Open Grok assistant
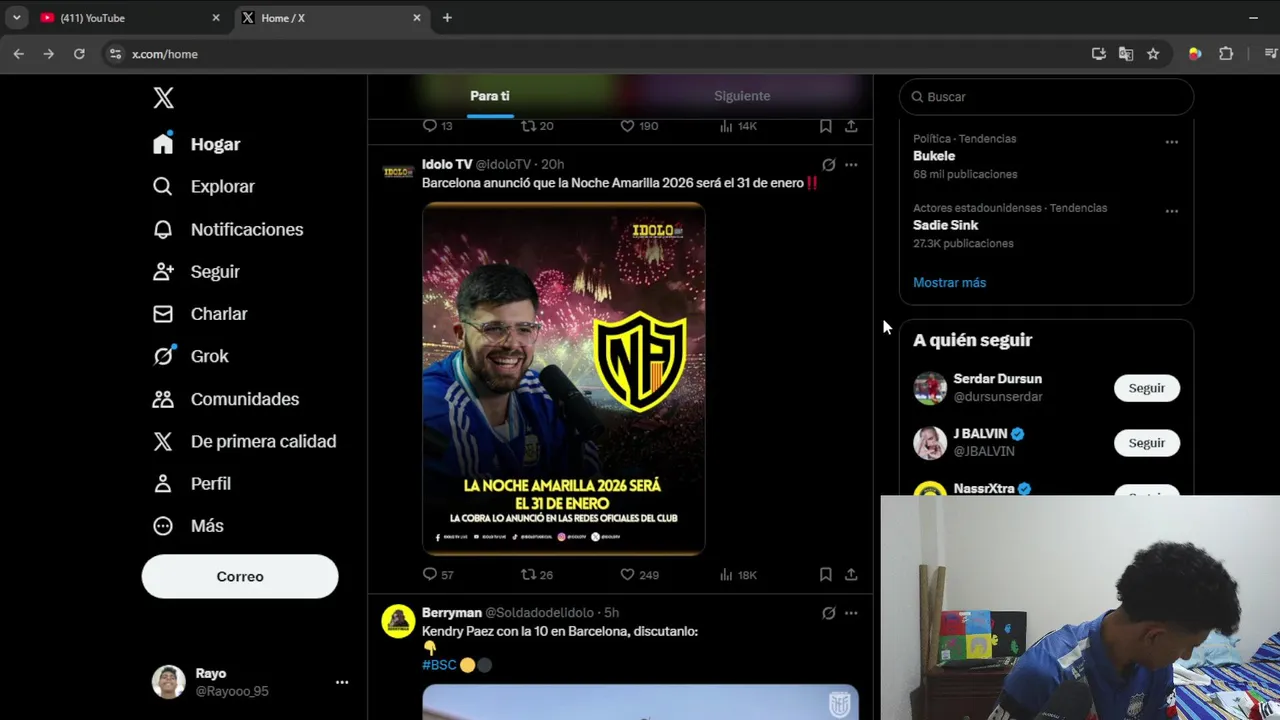 click(x=191, y=356)
